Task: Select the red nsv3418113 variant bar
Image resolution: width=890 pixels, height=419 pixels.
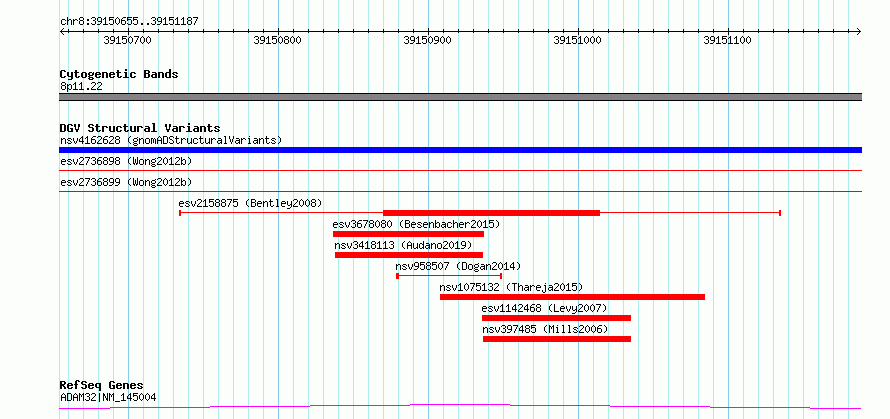Action: tap(409, 255)
